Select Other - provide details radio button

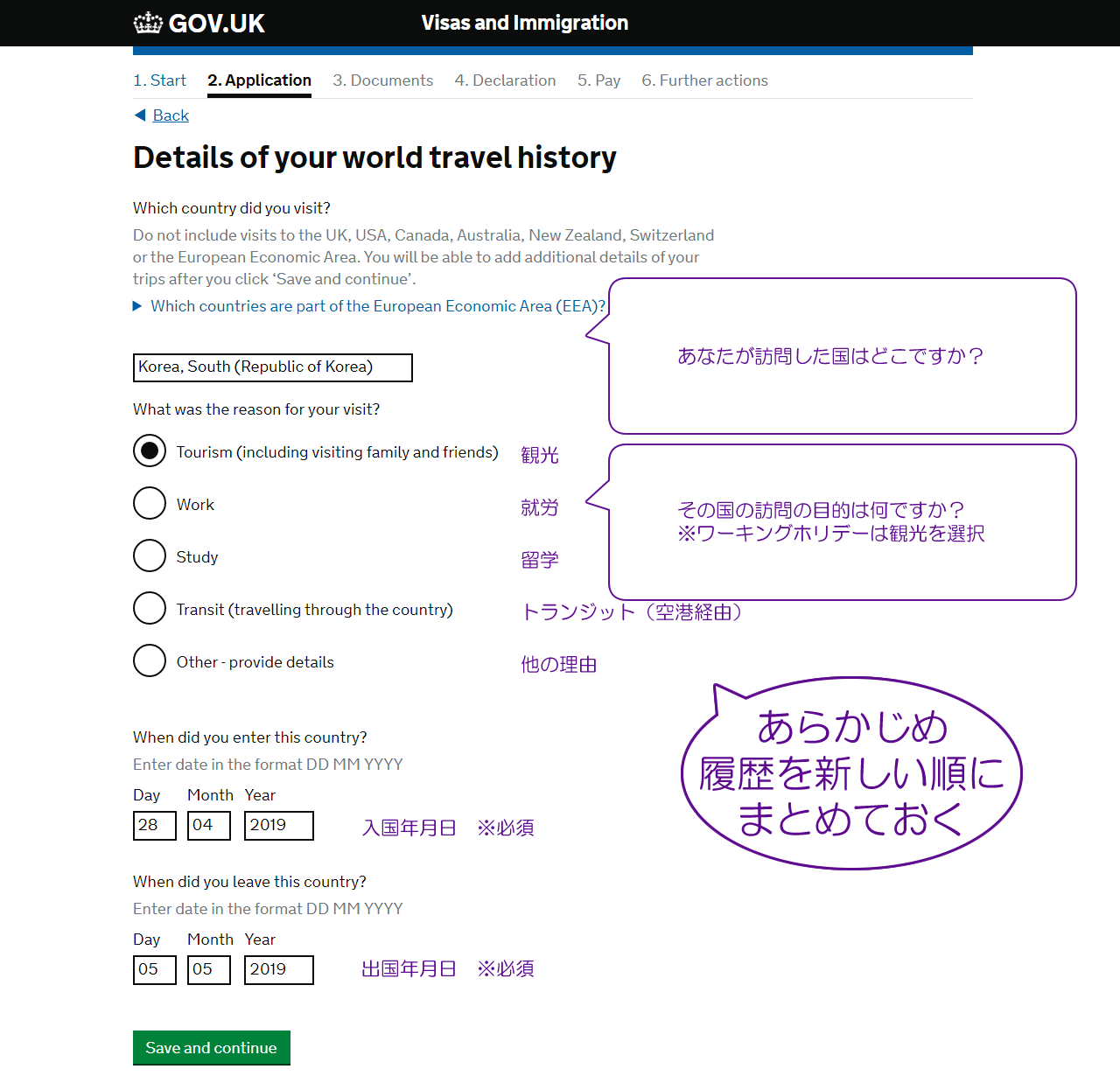(x=150, y=660)
